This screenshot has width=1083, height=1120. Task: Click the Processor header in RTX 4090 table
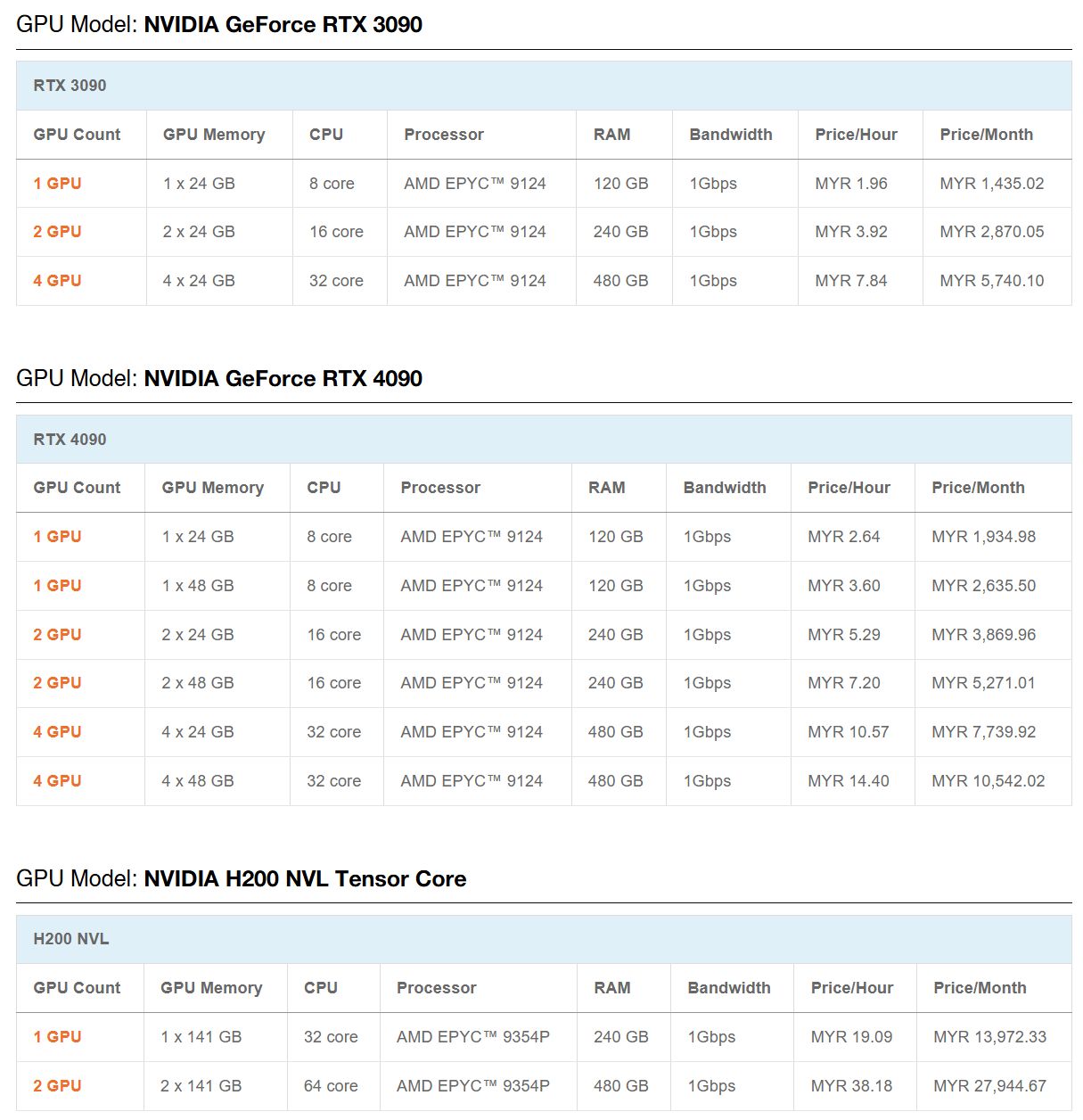point(440,488)
